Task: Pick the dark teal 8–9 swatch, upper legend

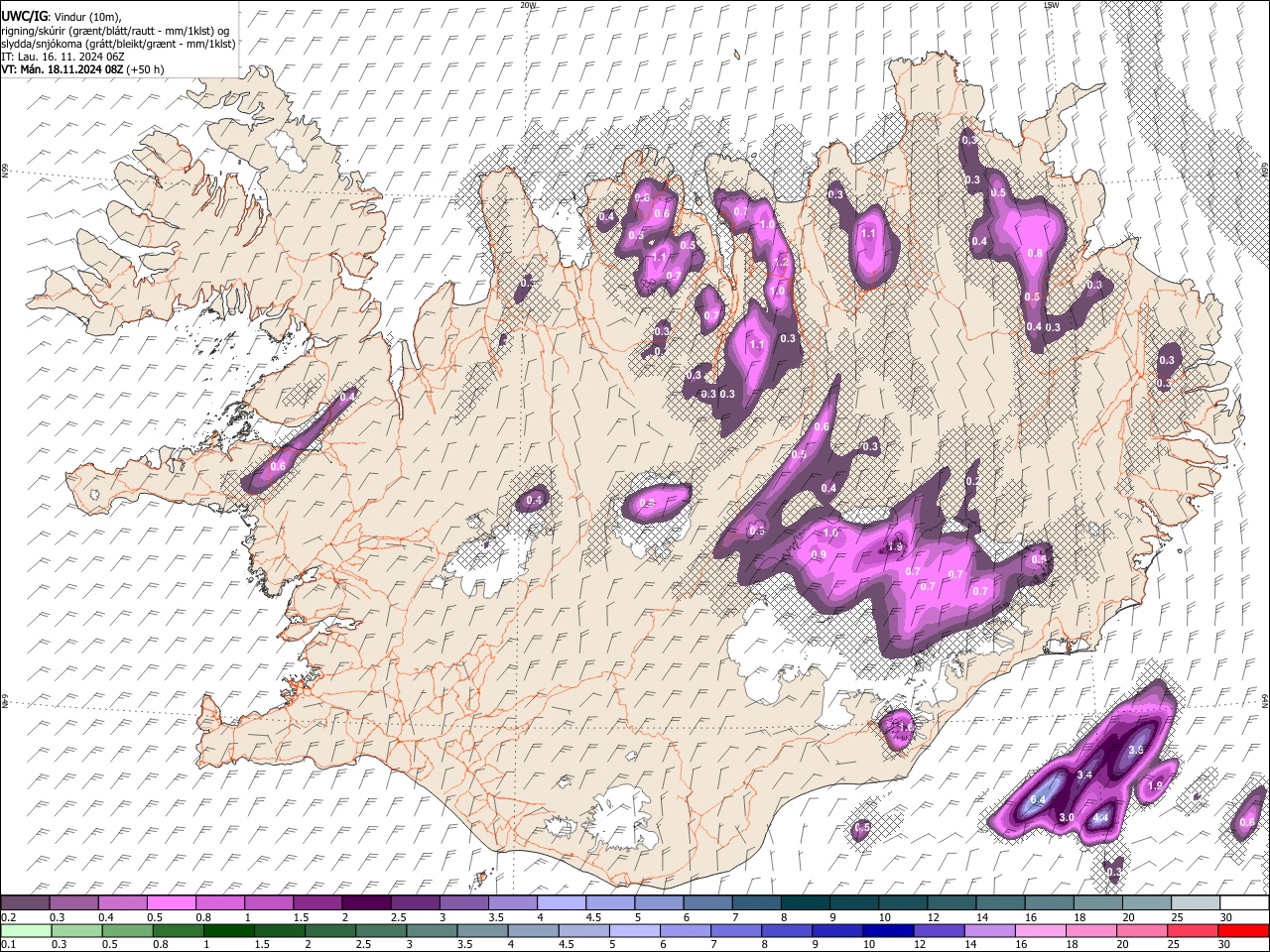Action: pos(808,902)
